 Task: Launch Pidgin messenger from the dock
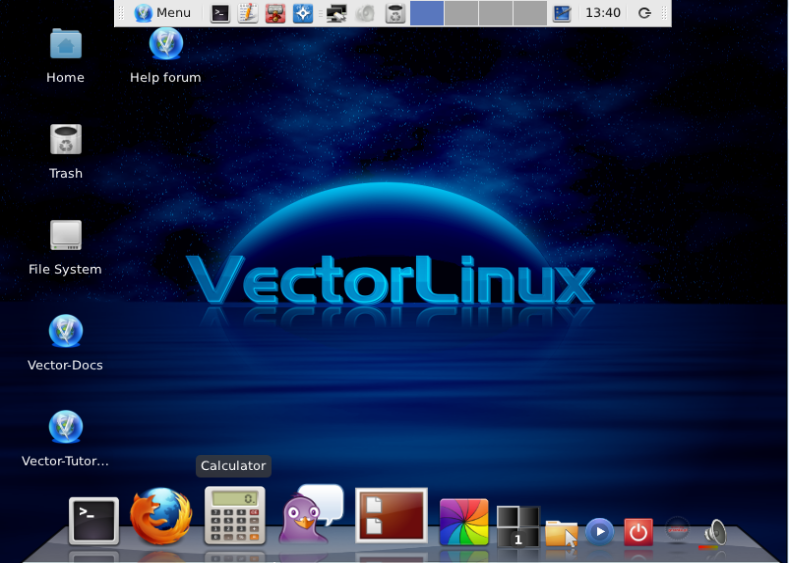(x=310, y=515)
